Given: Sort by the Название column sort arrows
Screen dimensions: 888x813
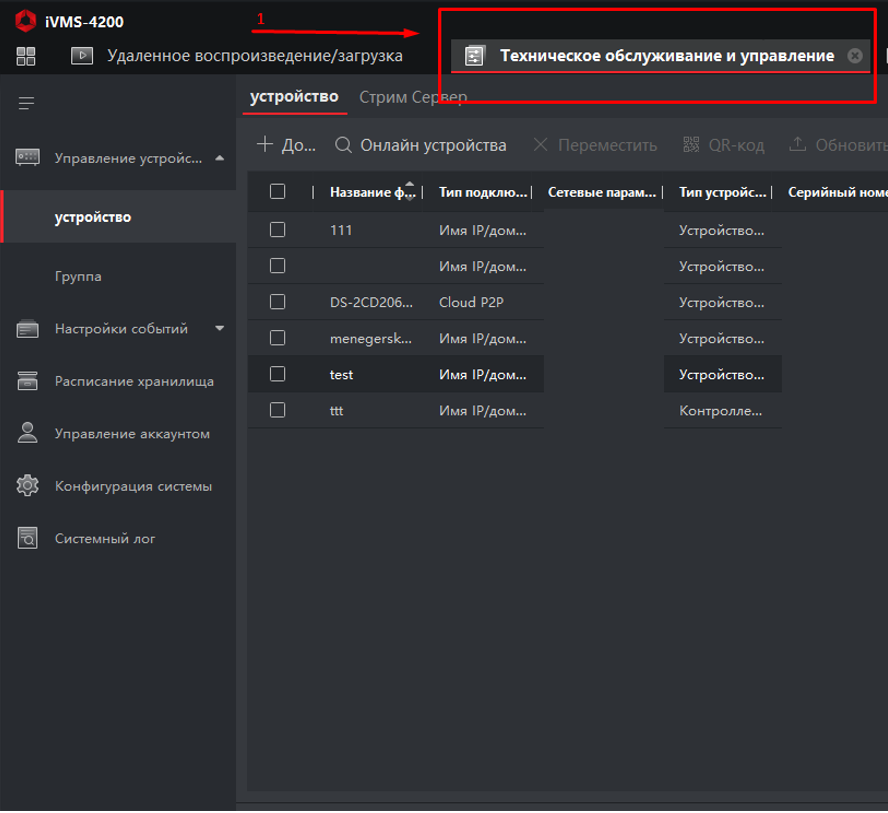Looking at the screenshot, I should [x=409, y=192].
